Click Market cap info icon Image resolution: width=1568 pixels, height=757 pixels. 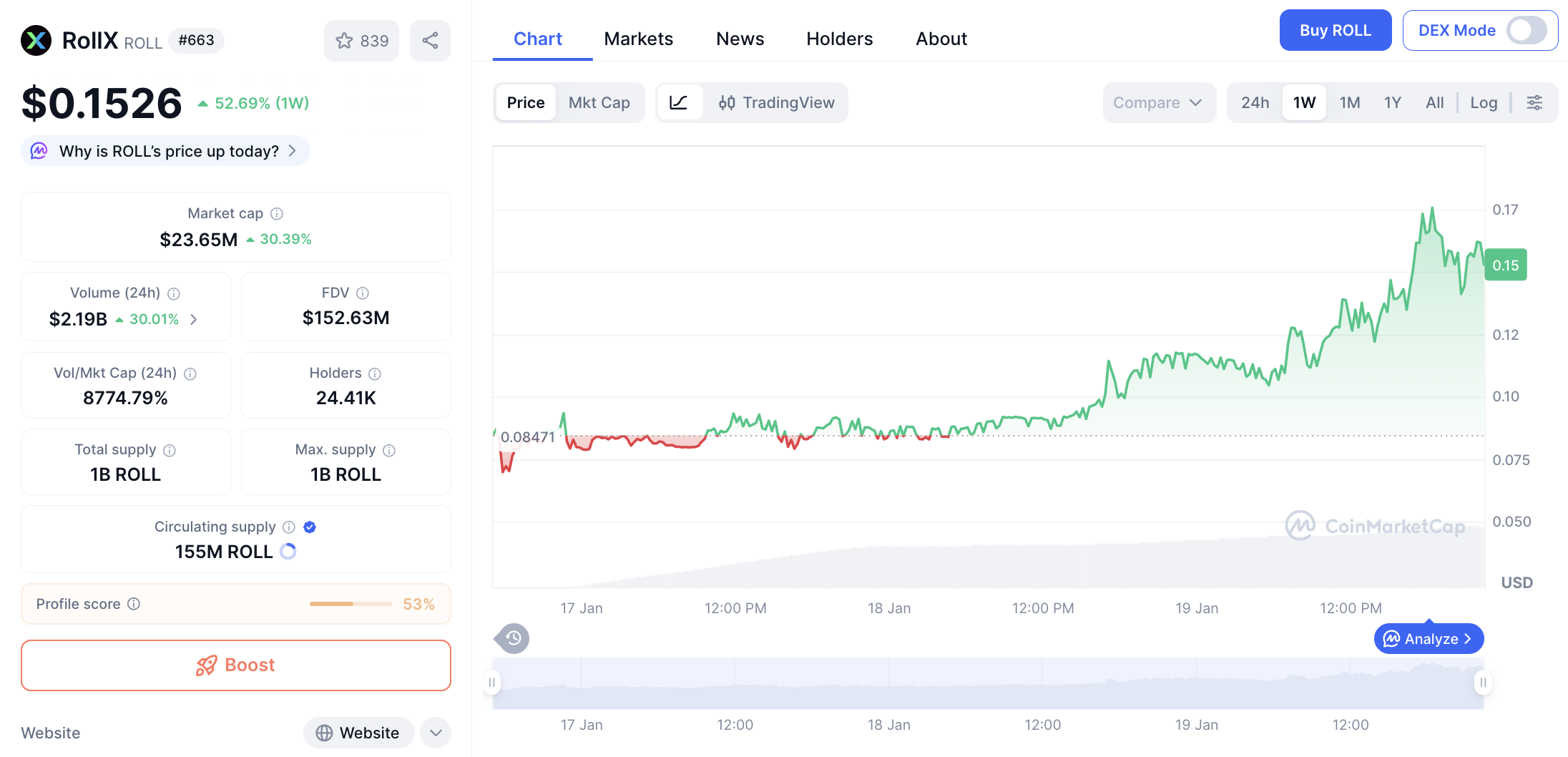click(277, 214)
